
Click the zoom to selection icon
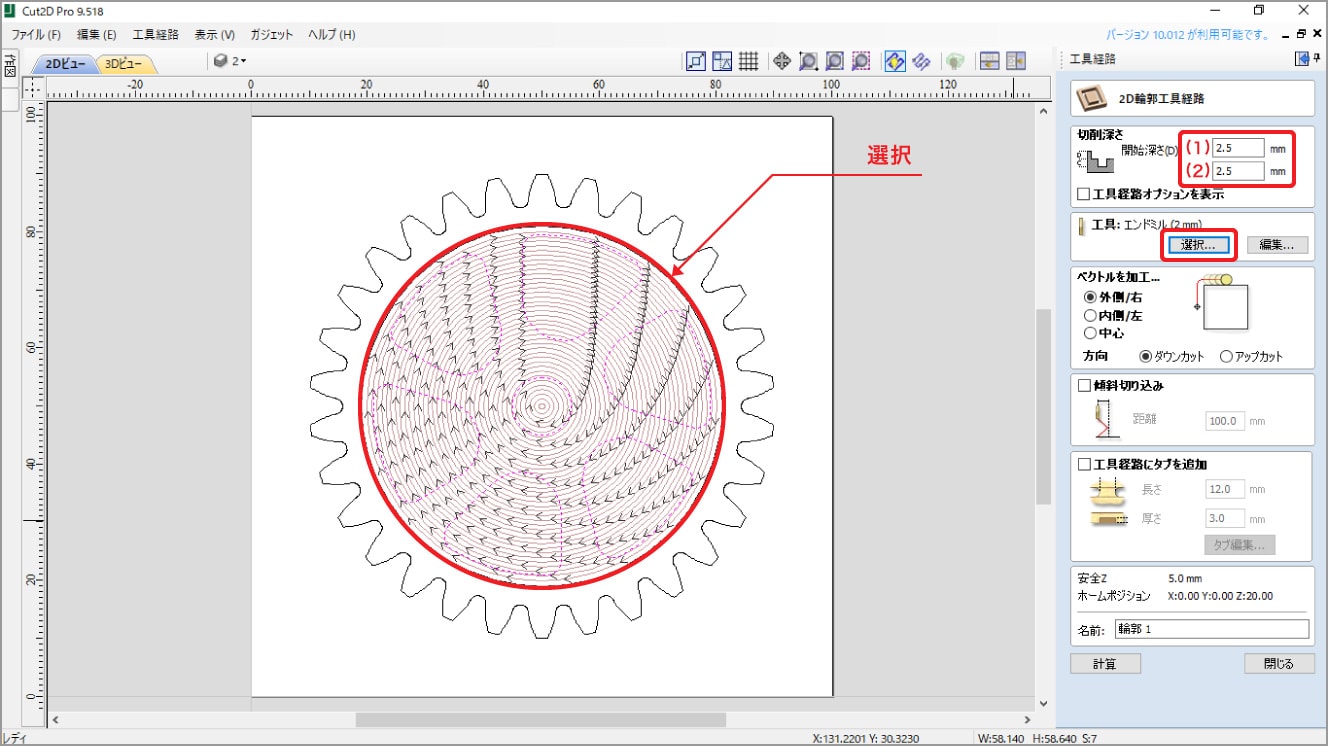(860, 61)
